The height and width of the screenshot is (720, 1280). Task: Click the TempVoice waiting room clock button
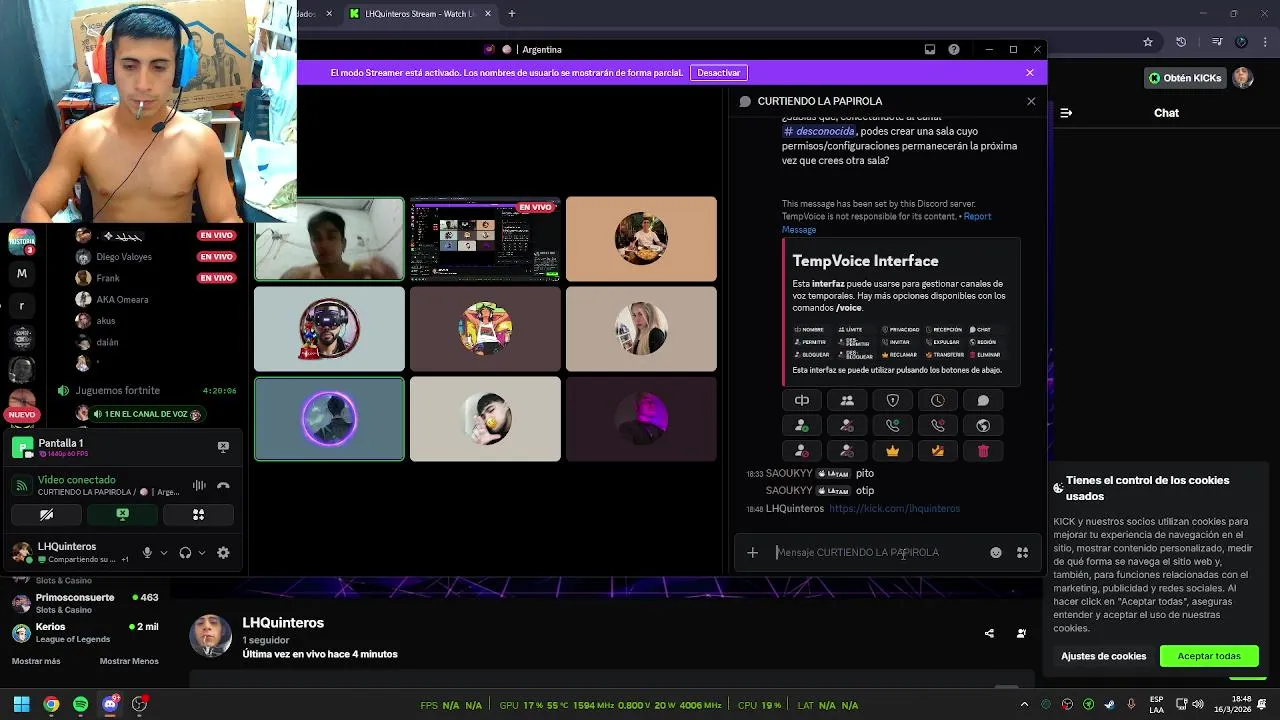[x=938, y=401]
